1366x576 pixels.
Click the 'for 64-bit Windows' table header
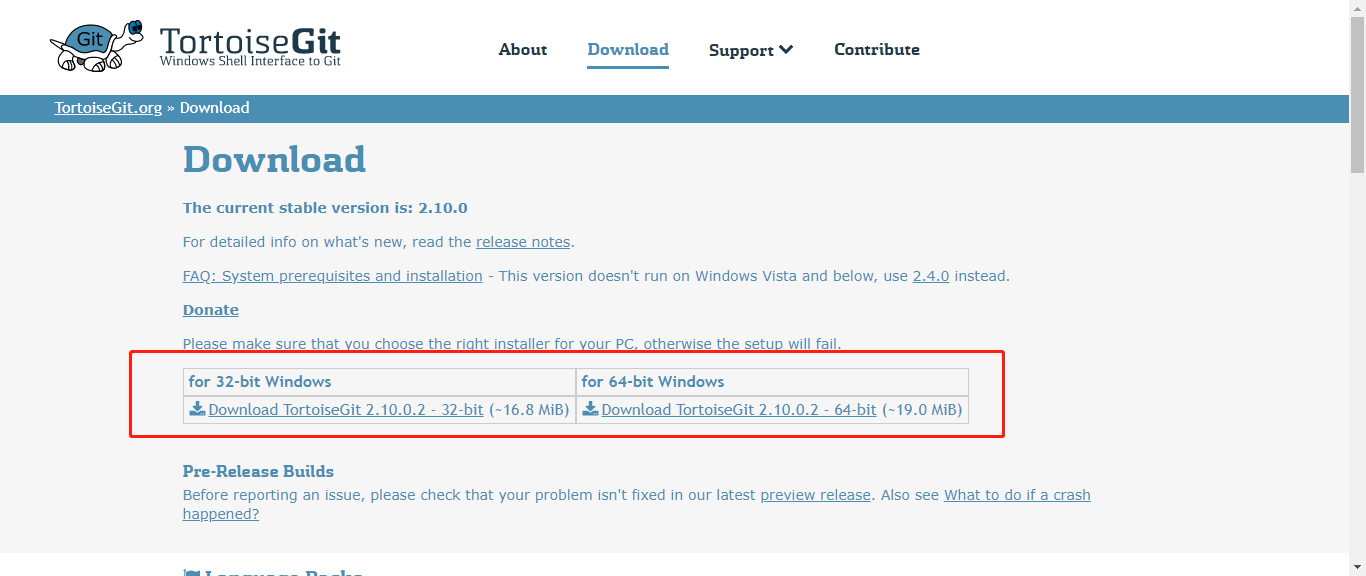click(653, 381)
